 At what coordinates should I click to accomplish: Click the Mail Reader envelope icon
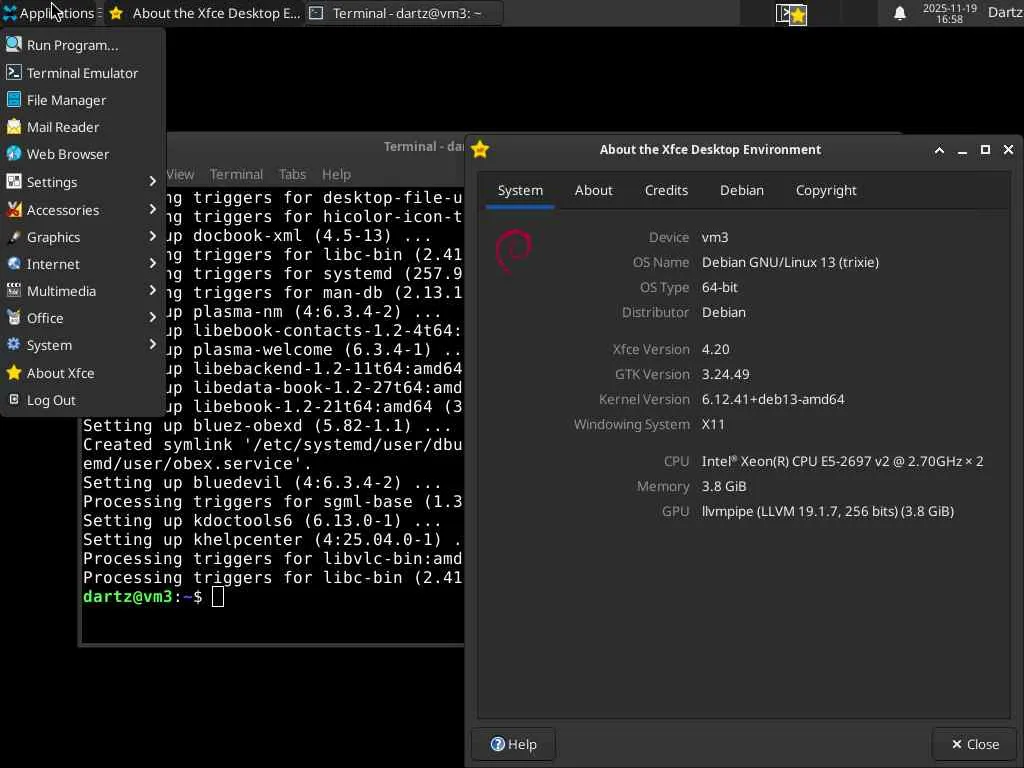click(x=14, y=127)
